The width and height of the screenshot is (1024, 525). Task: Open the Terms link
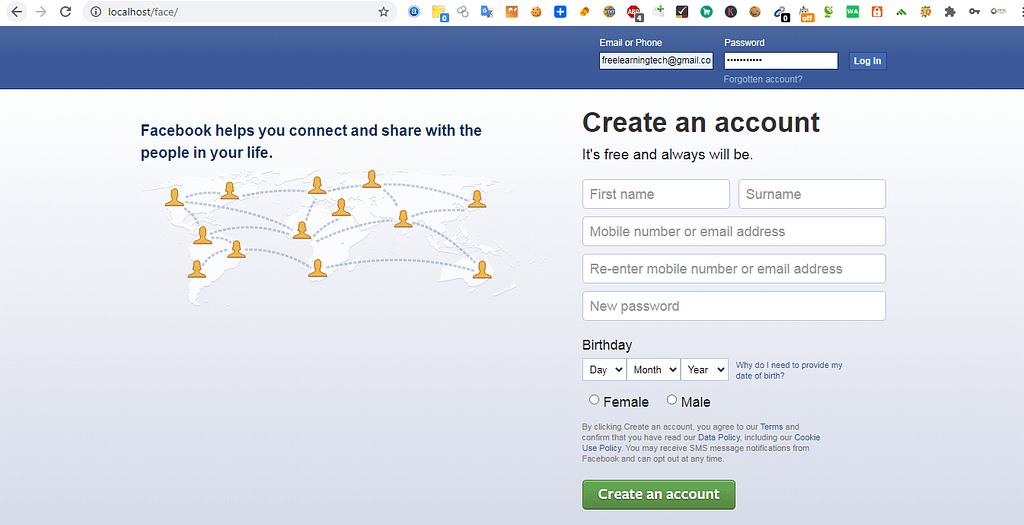(771, 426)
